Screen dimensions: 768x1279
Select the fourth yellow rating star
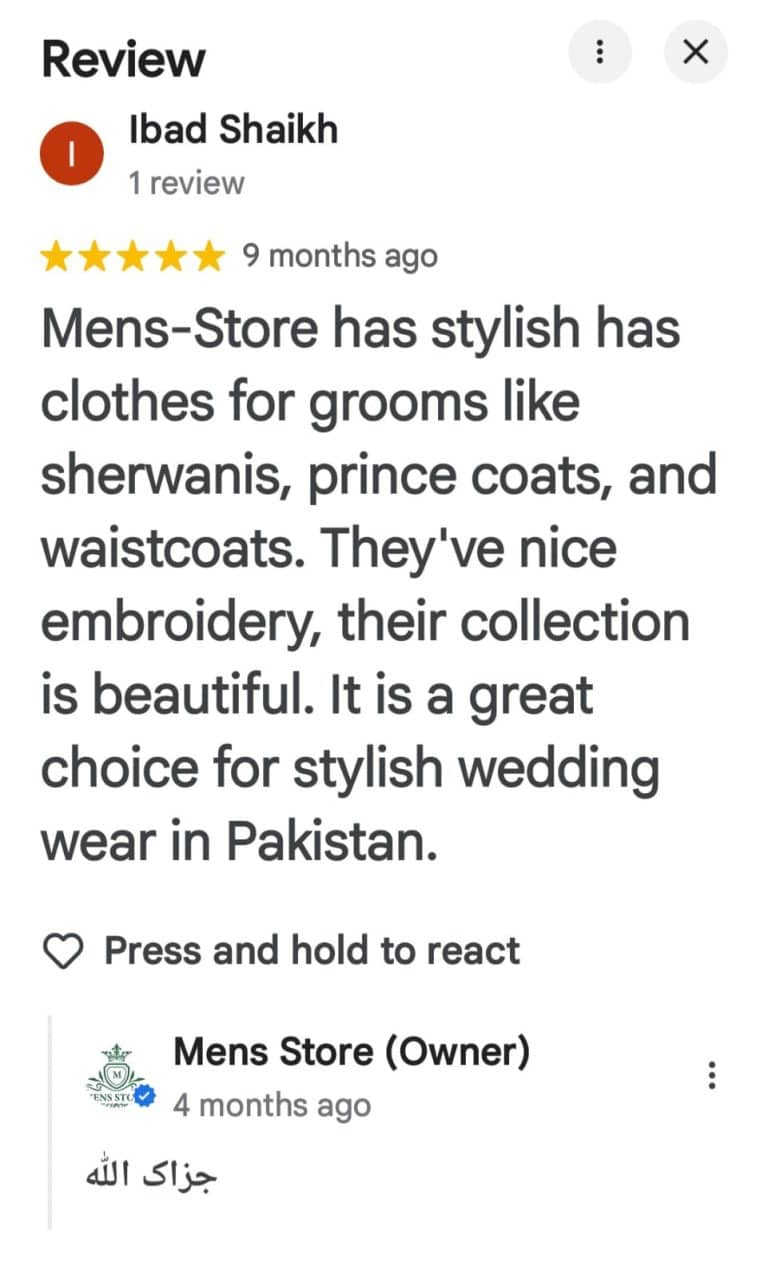pyautogui.click(x=171, y=257)
